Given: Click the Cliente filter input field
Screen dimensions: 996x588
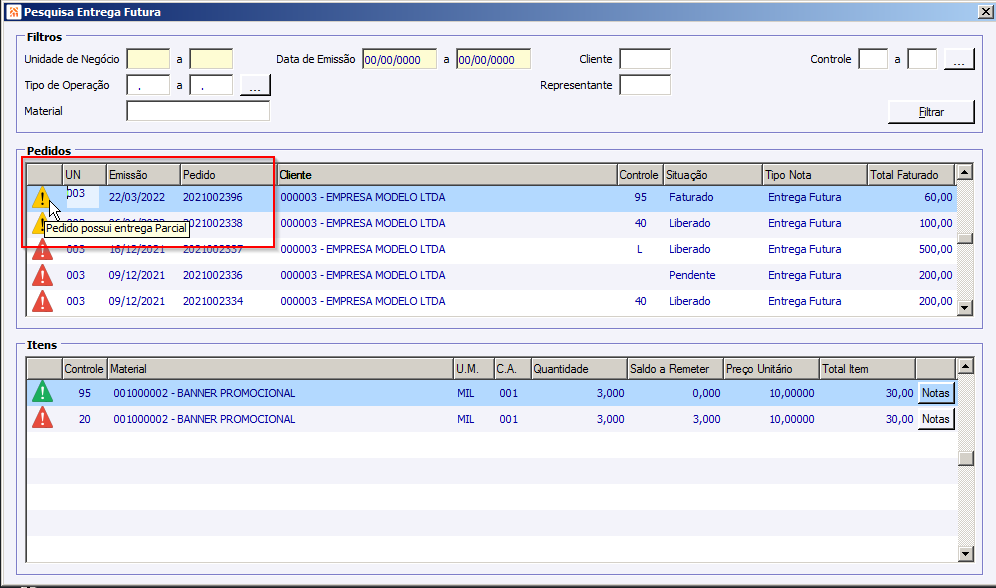Looking at the screenshot, I should (644, 60).
